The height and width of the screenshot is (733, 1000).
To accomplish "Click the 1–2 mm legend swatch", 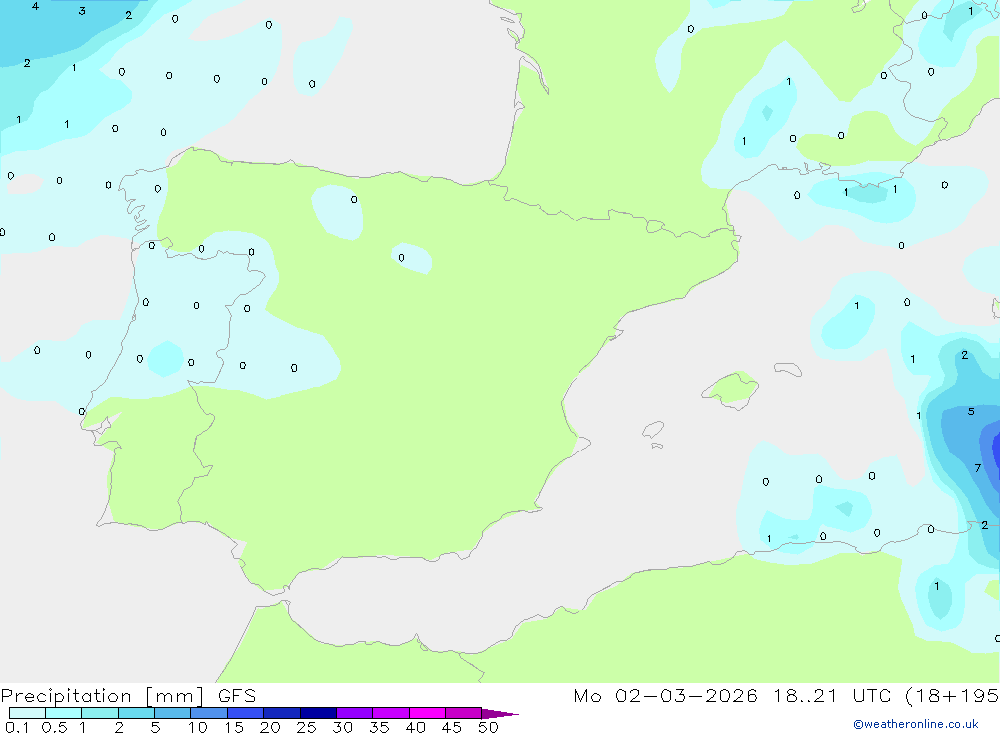I will point(100,713).
